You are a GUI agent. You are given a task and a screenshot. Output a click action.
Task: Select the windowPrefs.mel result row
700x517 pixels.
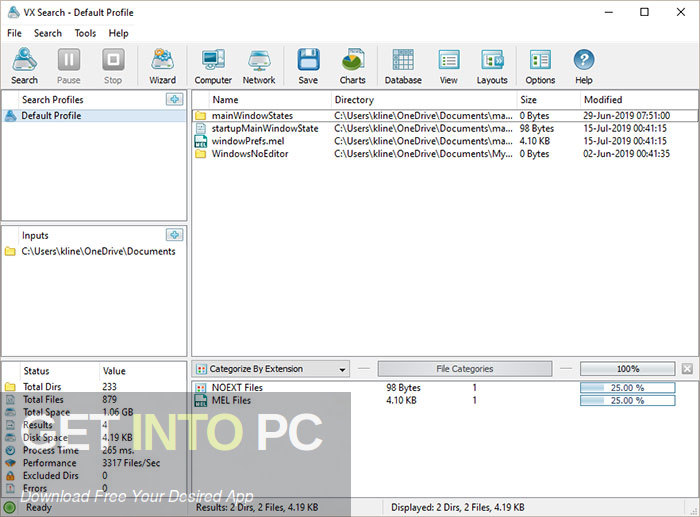(445, 141)
